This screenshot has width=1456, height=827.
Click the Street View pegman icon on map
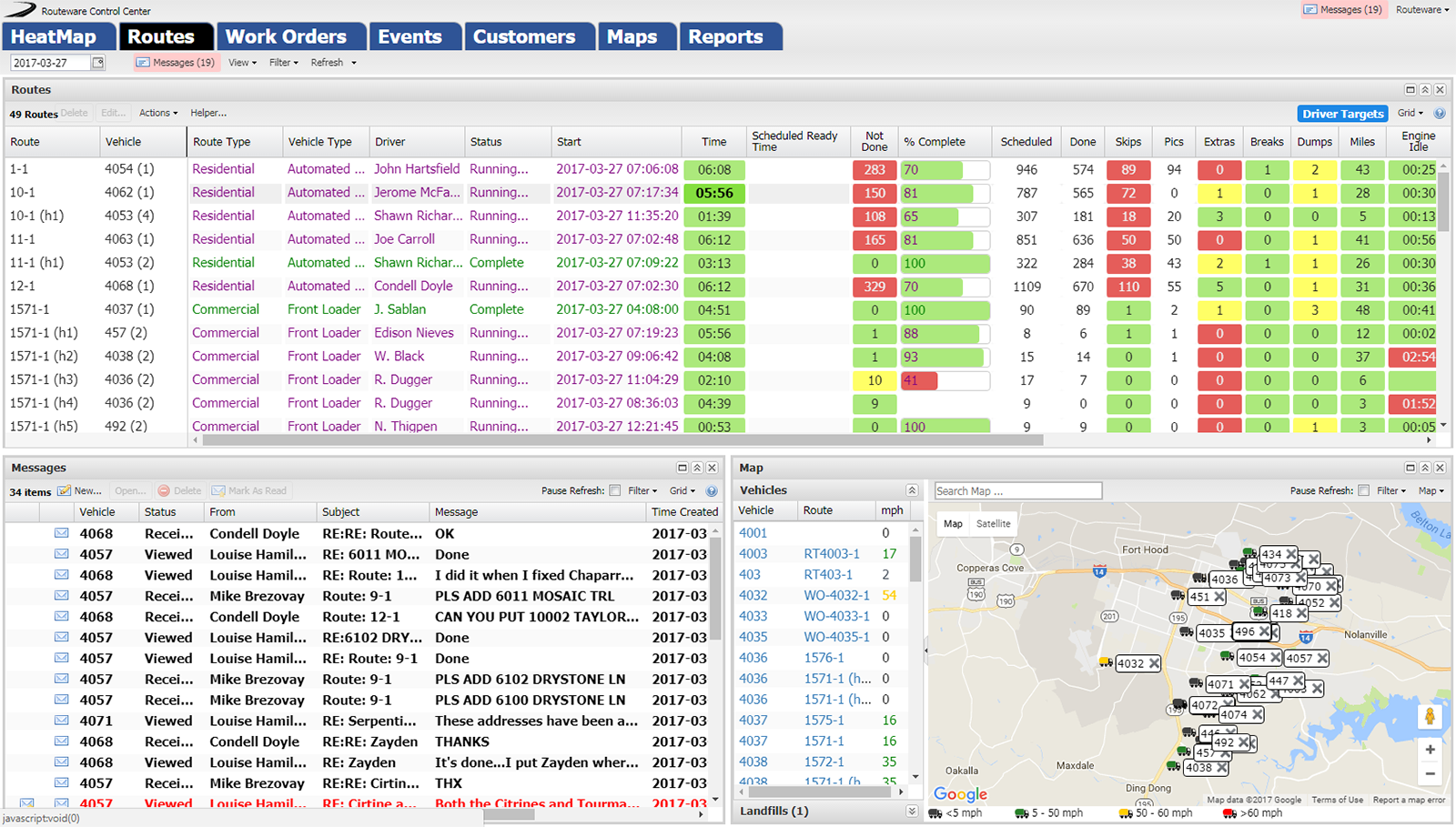(1431, 718)
